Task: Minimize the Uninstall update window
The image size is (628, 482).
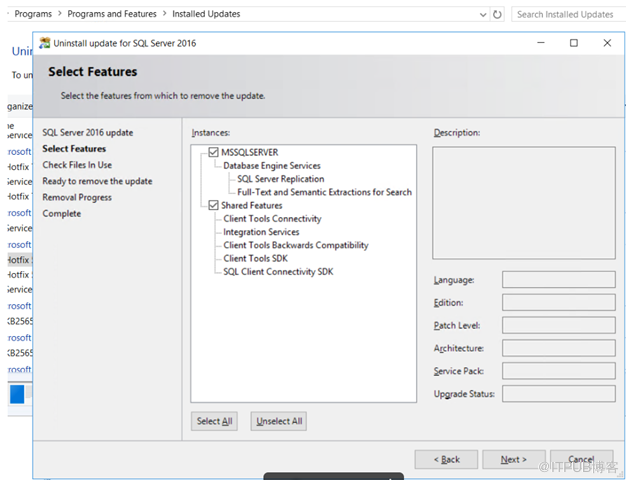Action: point(541,43)
